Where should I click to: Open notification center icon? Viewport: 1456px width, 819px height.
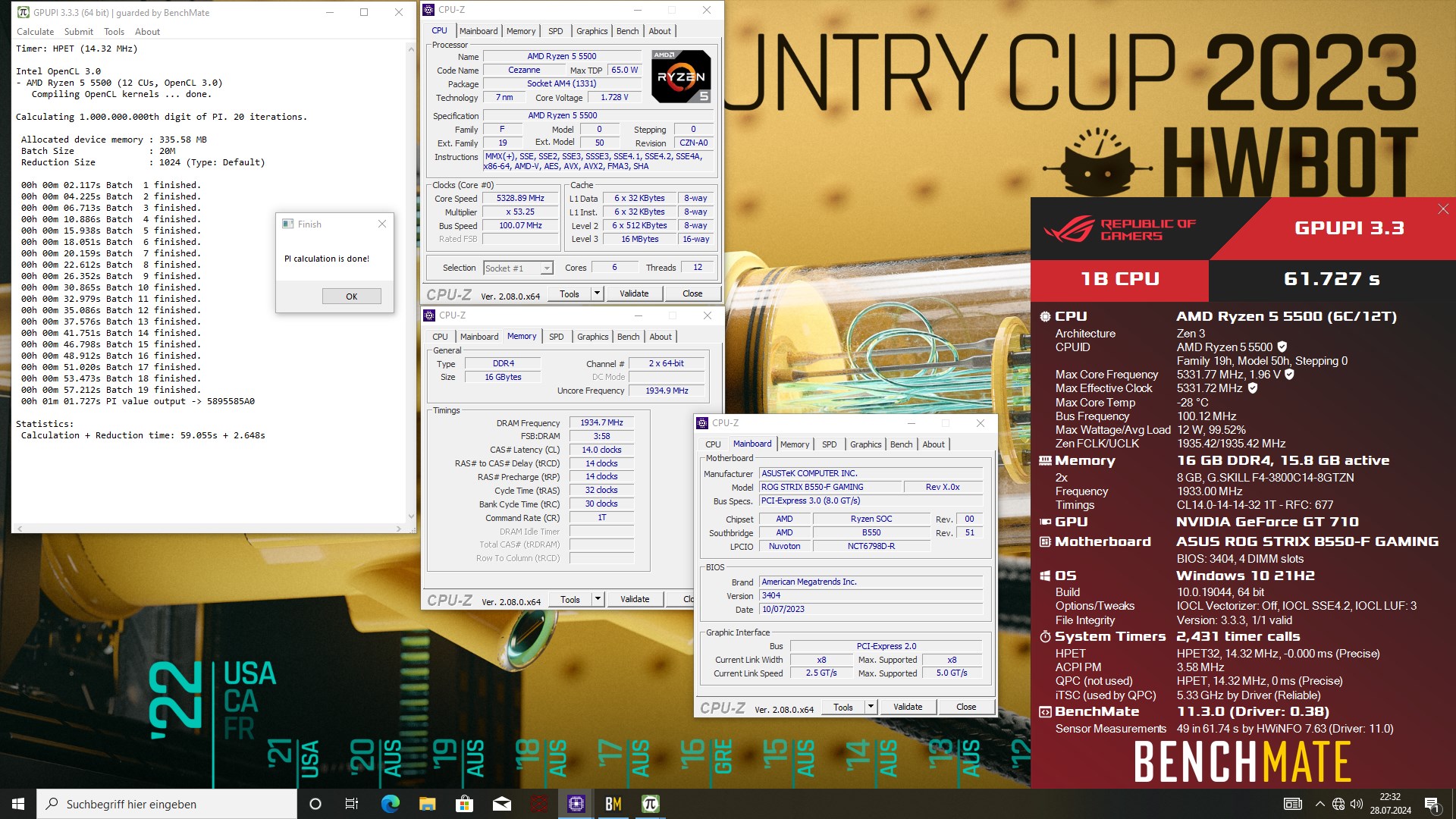tap(1432, 805)
